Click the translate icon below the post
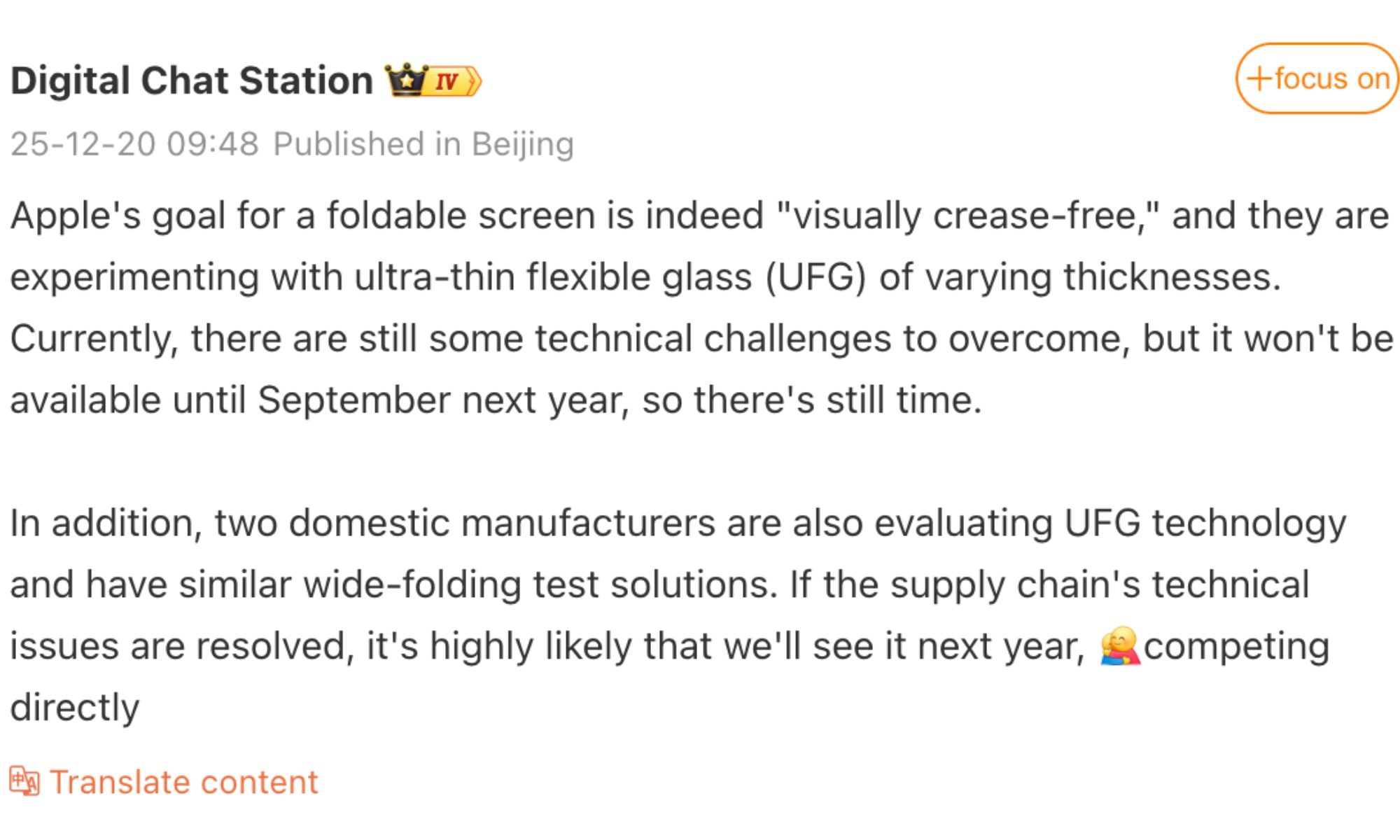The height and width of the screenshot is (840, 1400). tap(24, 781)
